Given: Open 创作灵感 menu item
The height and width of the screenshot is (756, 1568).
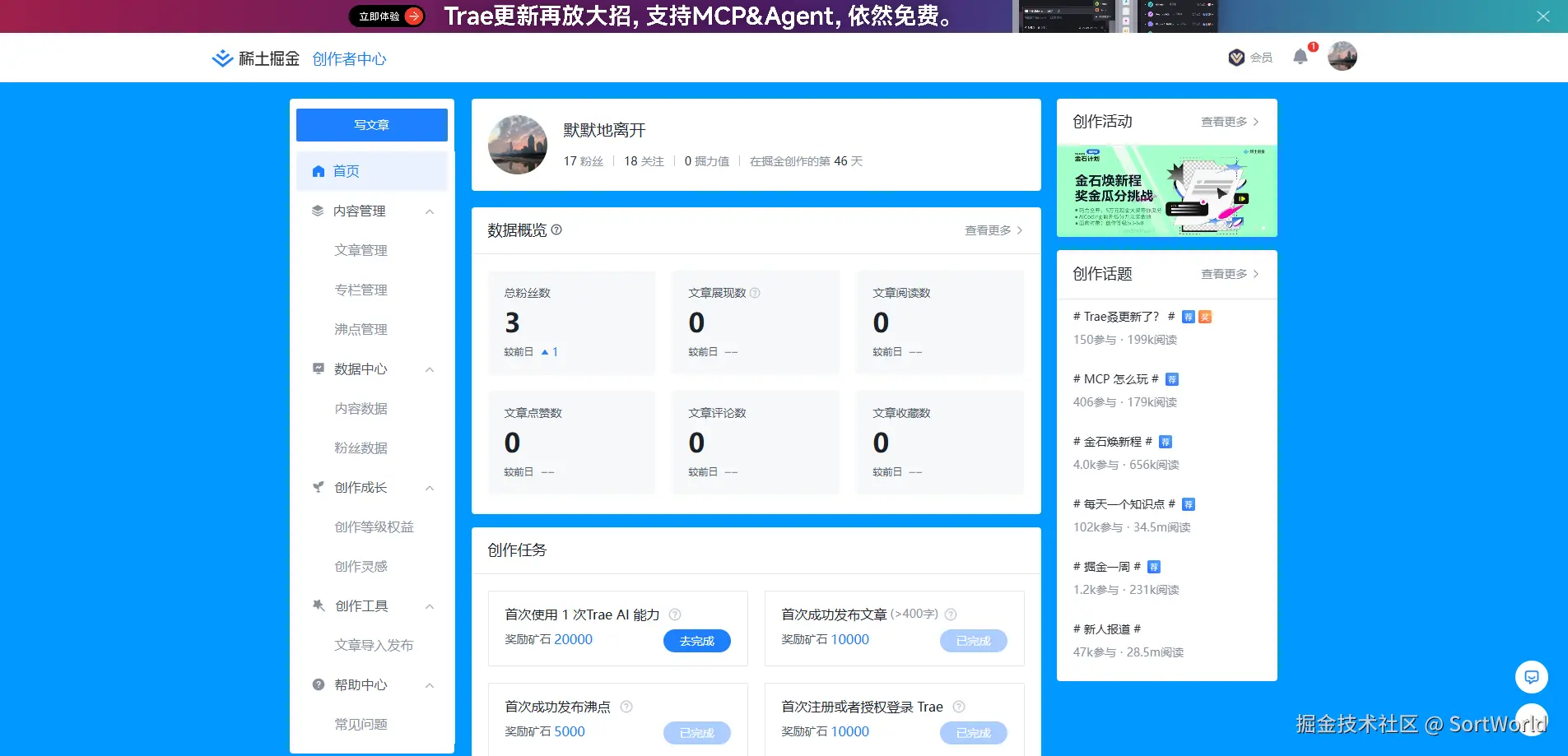Looking at the screenshot, I should [x=361, y=566].
